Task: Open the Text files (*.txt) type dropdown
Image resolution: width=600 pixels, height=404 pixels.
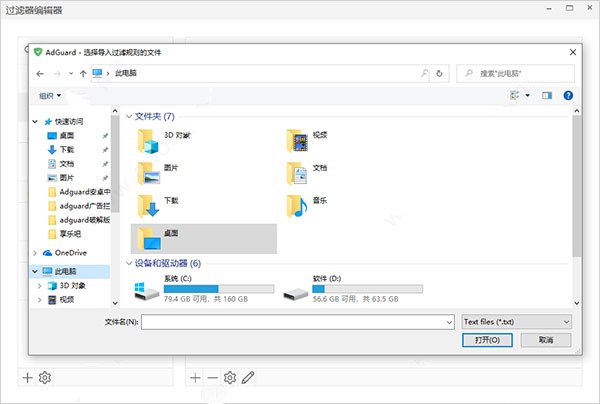Action: (x=516, y=322)
